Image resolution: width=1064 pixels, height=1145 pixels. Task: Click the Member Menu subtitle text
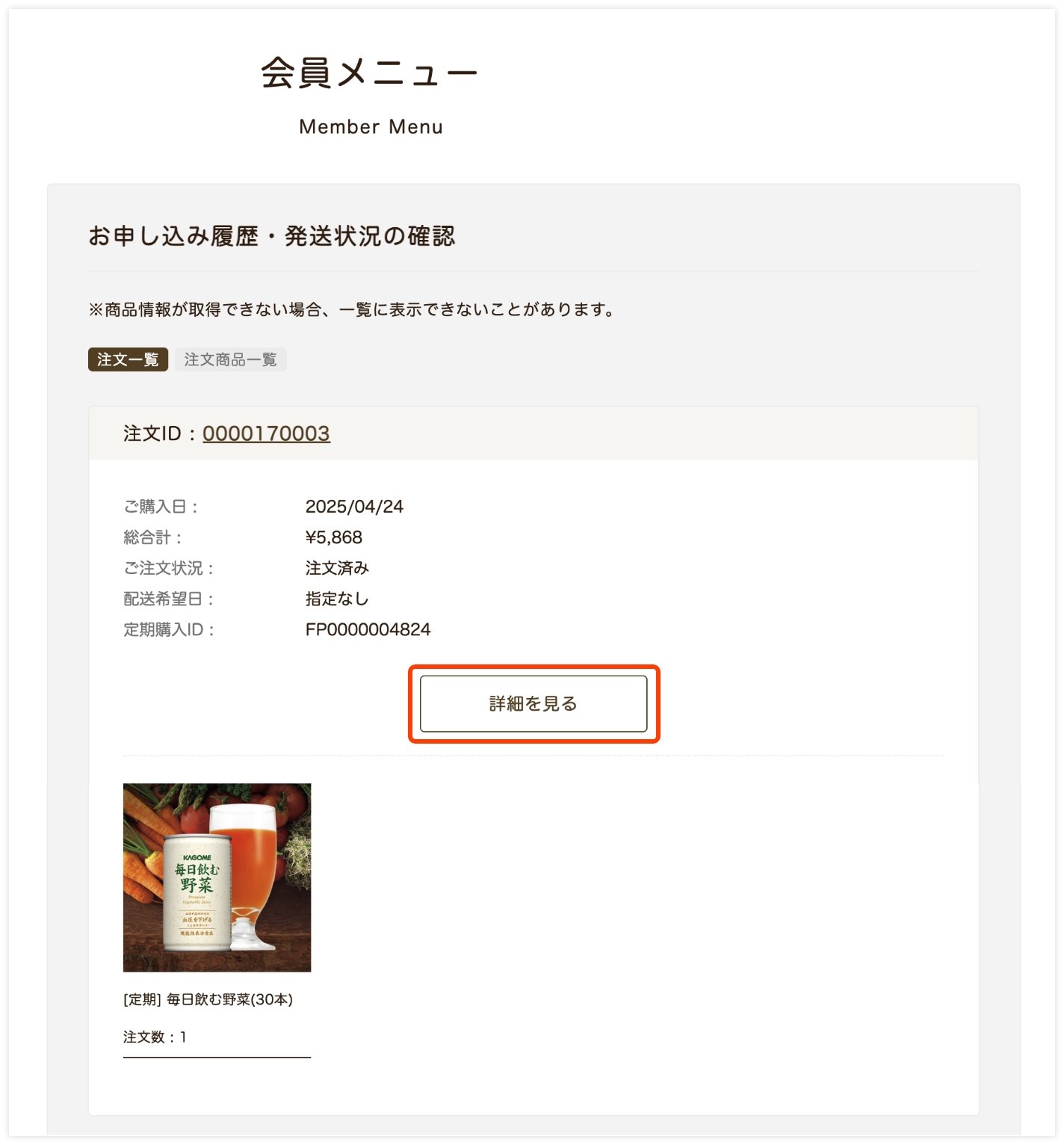pos(371,127)
